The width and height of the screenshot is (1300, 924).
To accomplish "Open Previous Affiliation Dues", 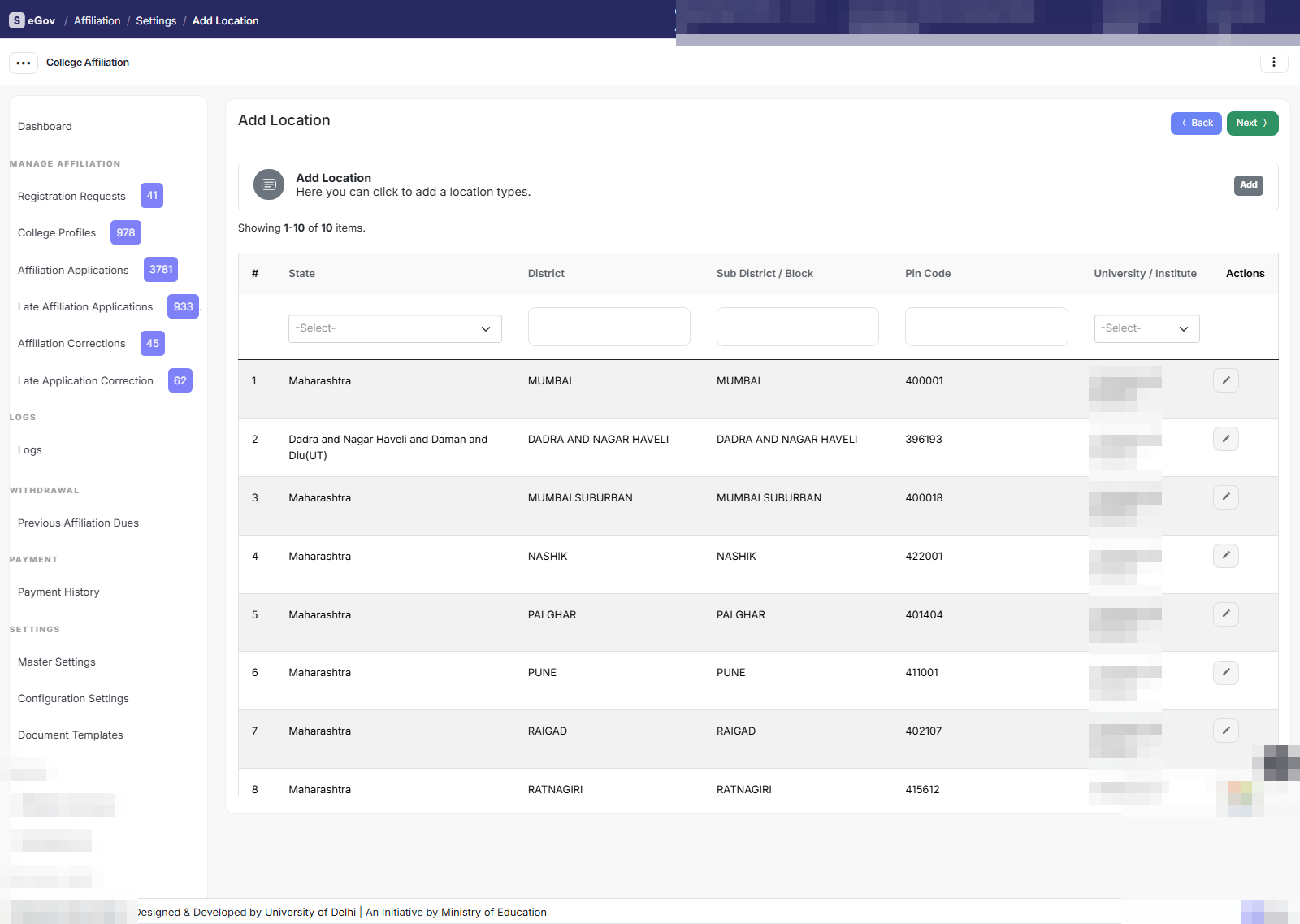I will (x=78, y=523).
